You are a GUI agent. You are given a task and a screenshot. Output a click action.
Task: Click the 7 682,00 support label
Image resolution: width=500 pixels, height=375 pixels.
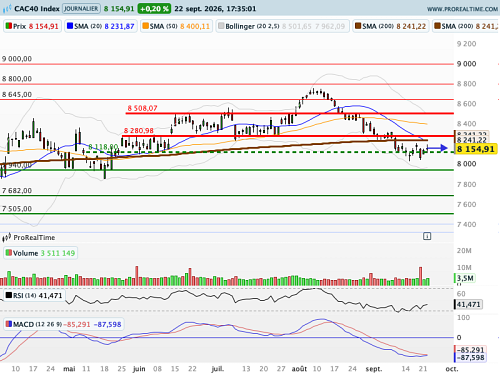click(17, 191)
